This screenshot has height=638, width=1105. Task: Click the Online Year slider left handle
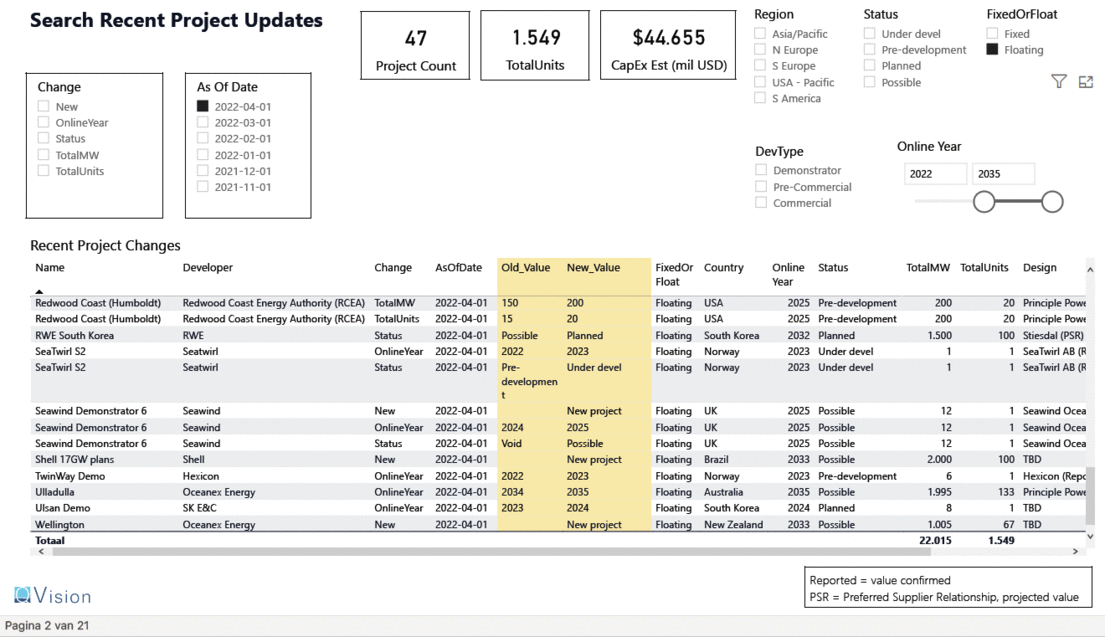pyautogui.click(x=984, y=202)
